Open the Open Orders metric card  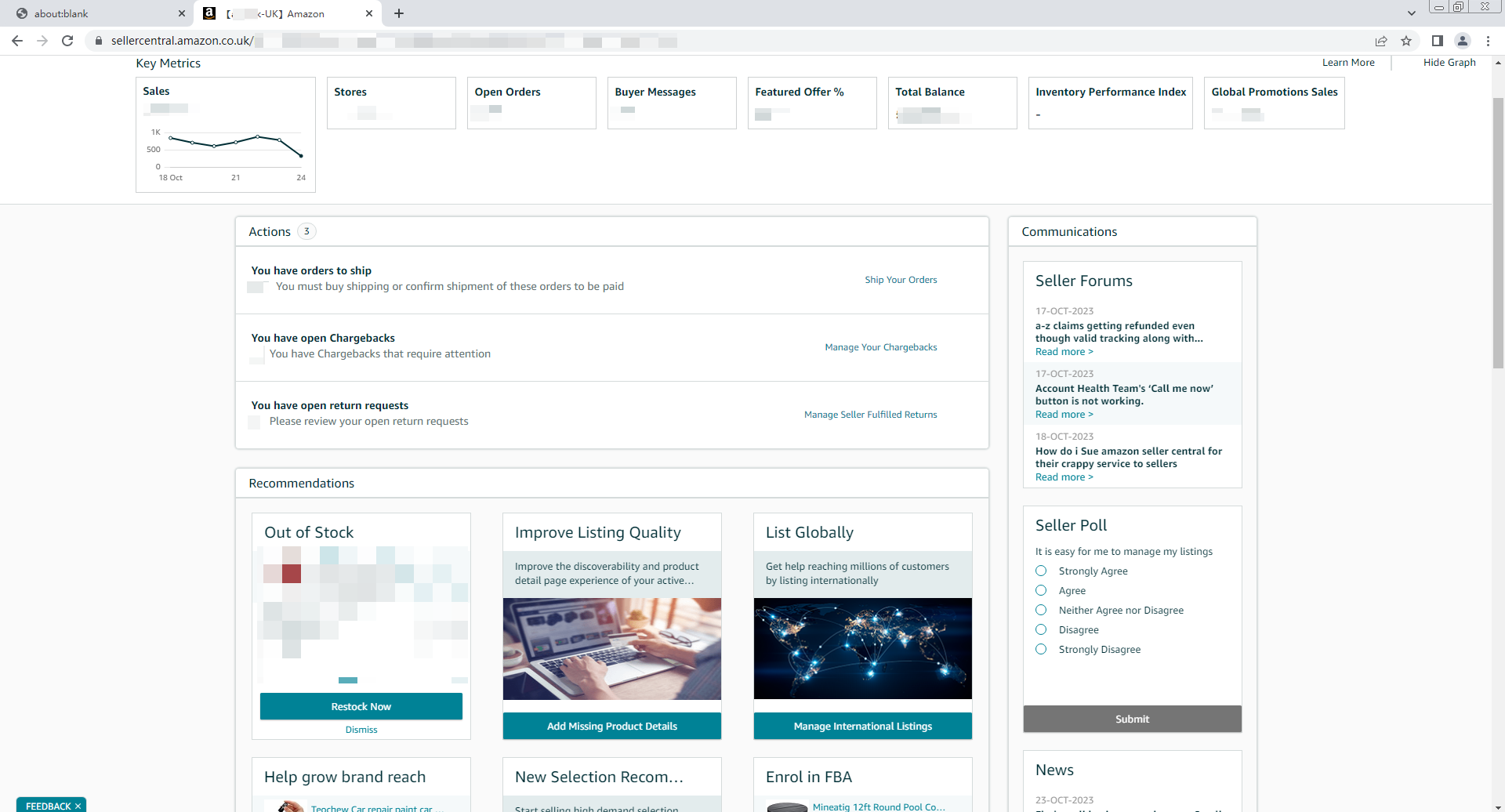click(531, 103)
